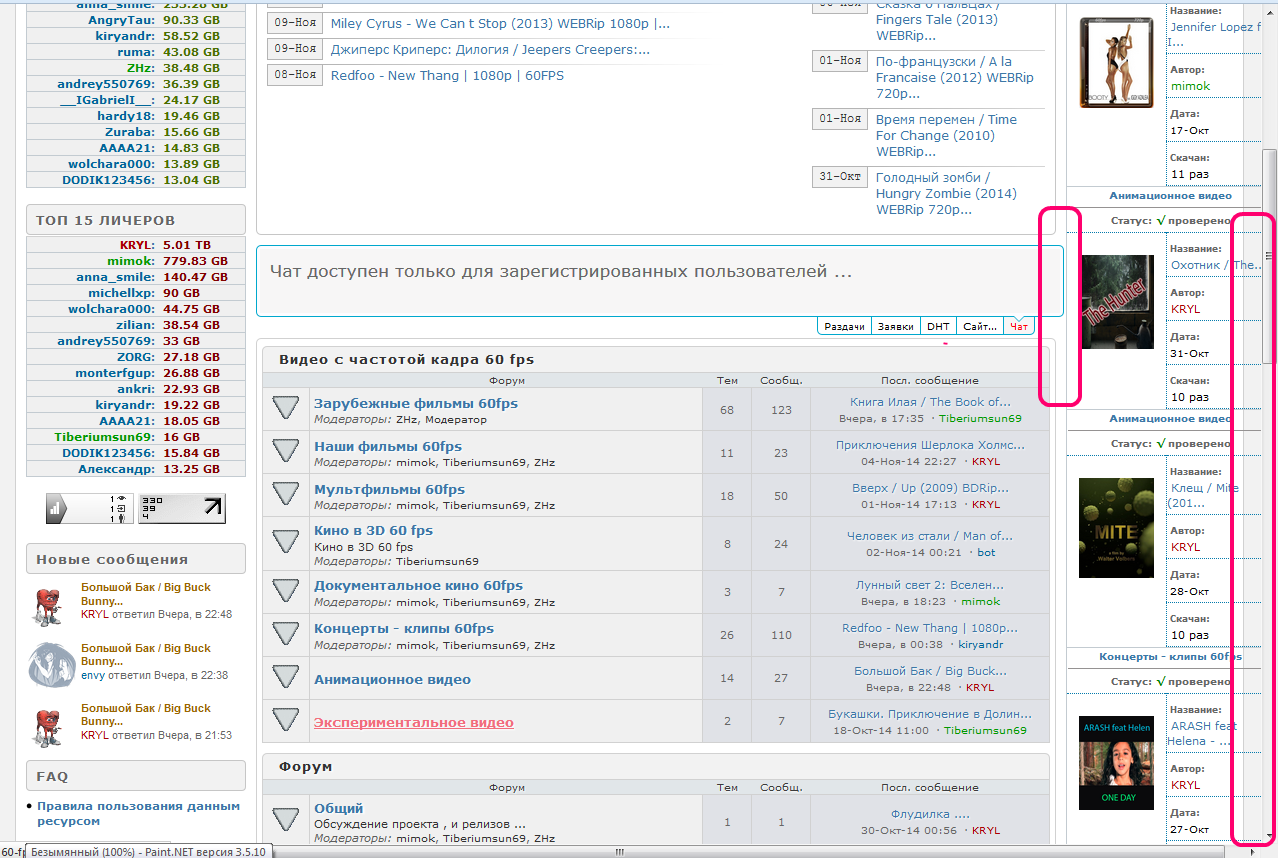Click the forum icon for Документальное кино 60fps
The height and width of the screenshot is (858, 1278).
[286, 591]
